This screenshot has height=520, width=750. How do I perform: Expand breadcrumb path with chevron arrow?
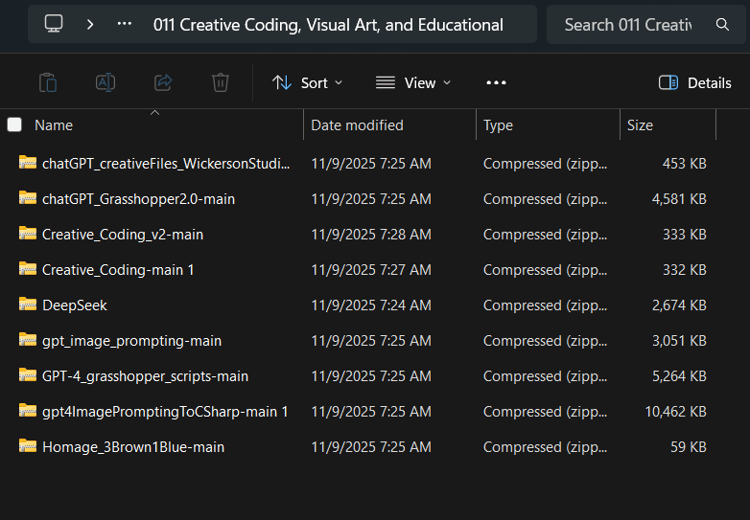(90, 24)
